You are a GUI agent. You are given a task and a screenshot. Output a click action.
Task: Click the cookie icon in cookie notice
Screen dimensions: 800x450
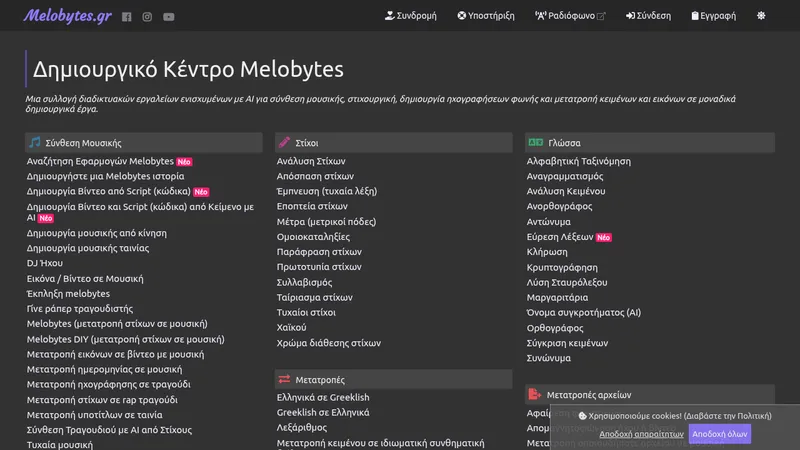coord(582,416)
